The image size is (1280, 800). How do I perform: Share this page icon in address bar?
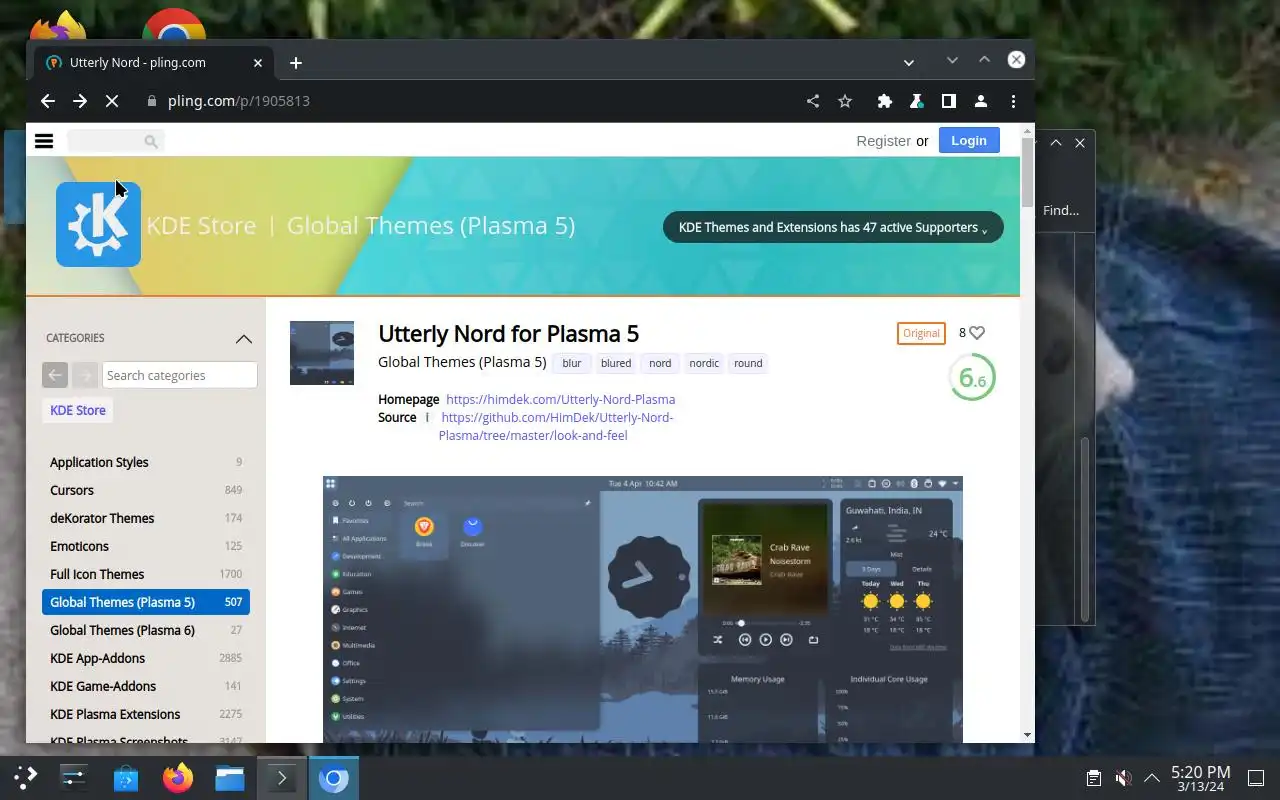click(x=813, y=101)
